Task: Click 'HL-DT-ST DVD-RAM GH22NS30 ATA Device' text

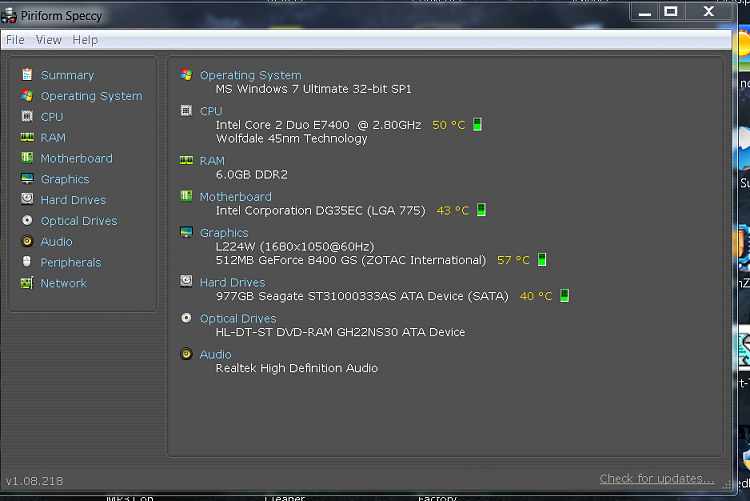Action: (x=340, y=332)
